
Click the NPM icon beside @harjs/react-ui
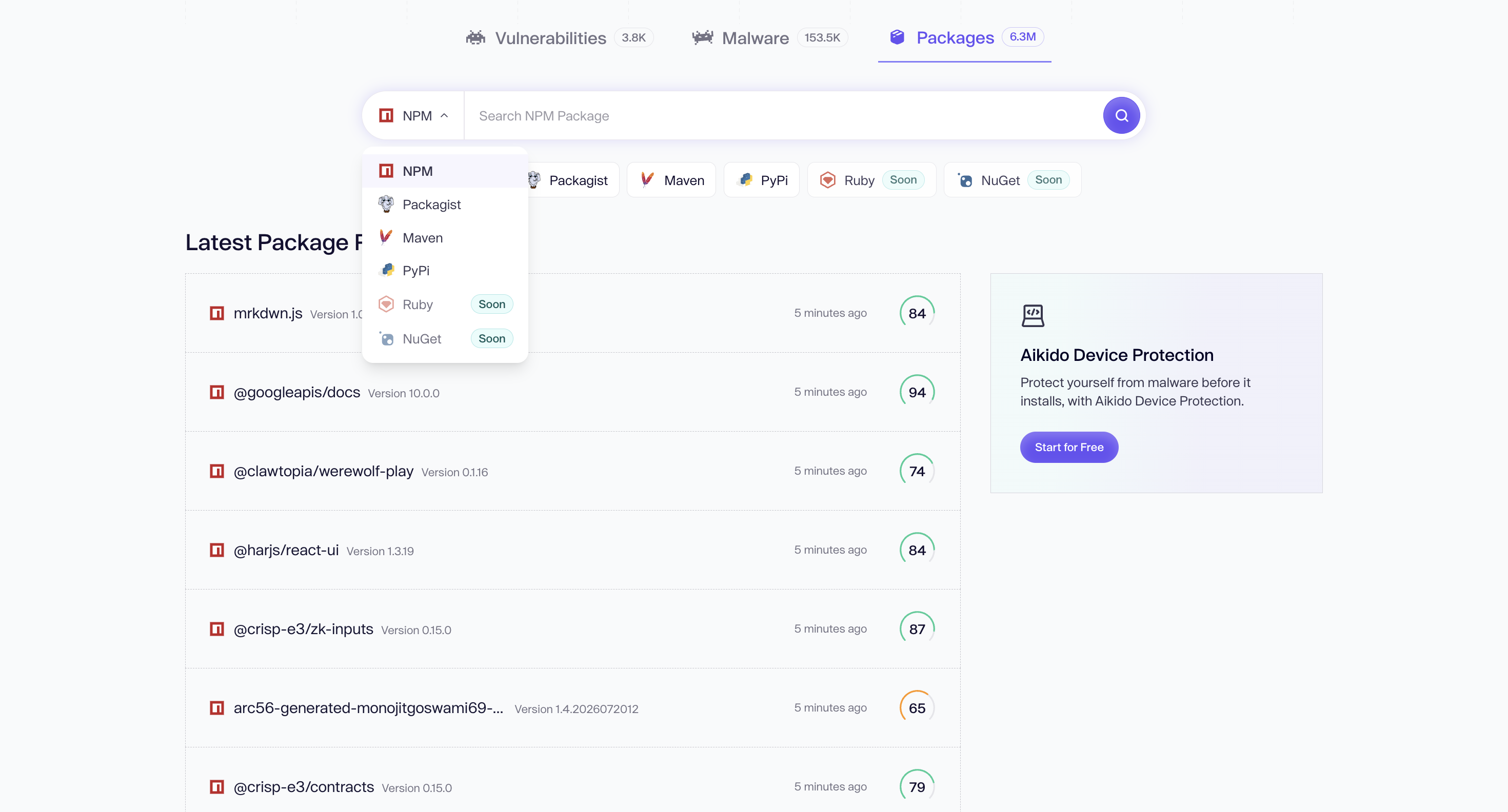(x=216, y=550)
